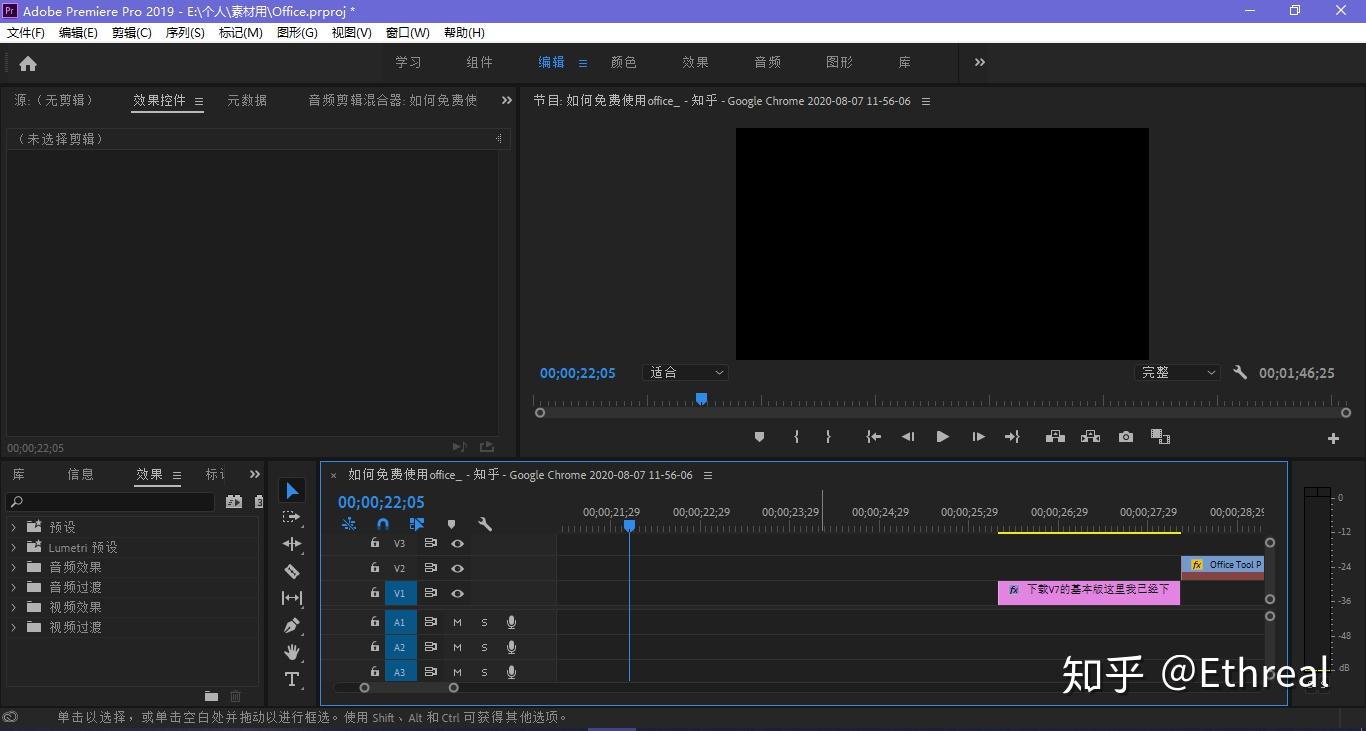Select the Razor tool
The image size is (1366, 731).
click(x=292, y=571)
